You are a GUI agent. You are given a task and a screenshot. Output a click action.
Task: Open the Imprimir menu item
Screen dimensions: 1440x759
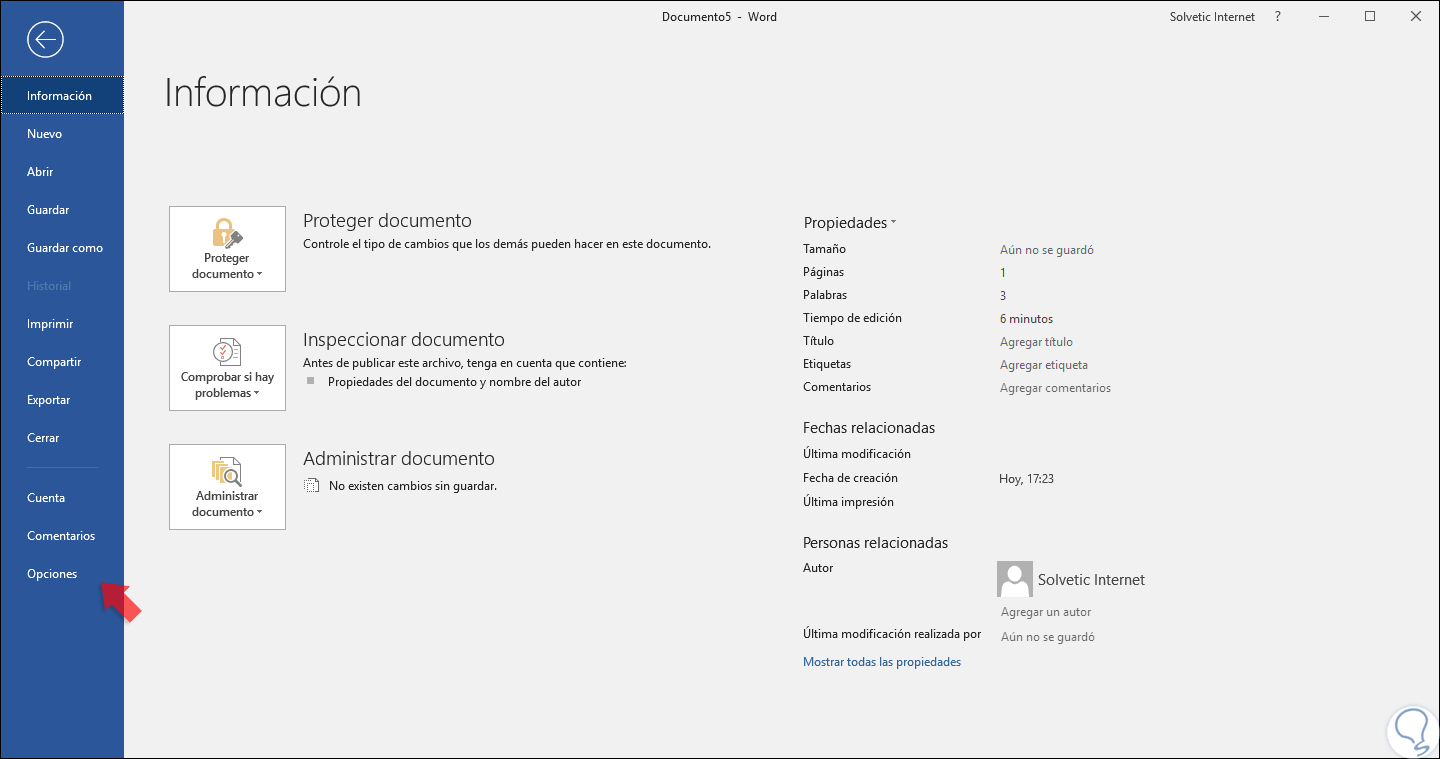(x=62, y=324)
